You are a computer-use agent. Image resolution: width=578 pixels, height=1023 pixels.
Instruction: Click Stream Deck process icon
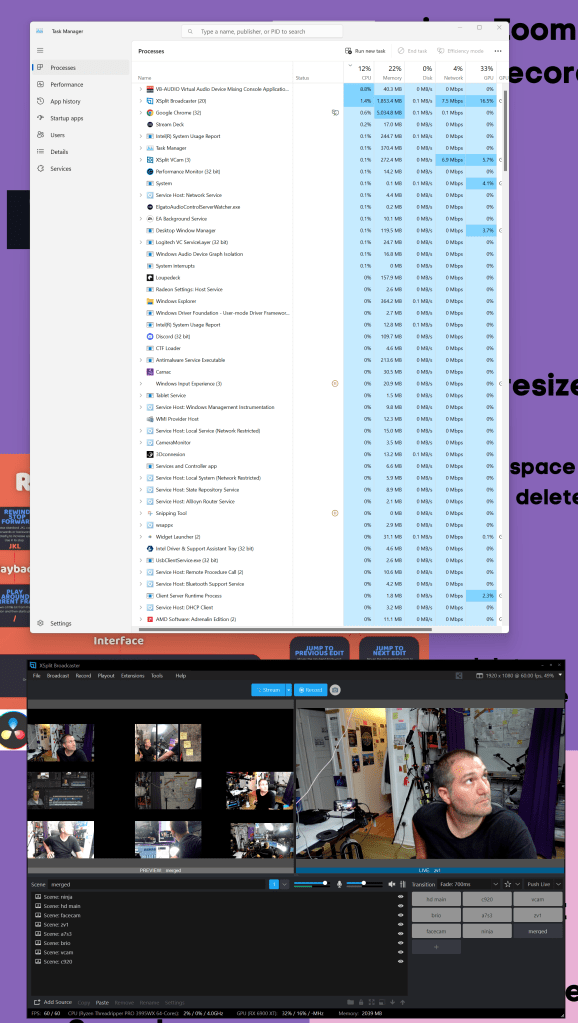pos(149,125)
